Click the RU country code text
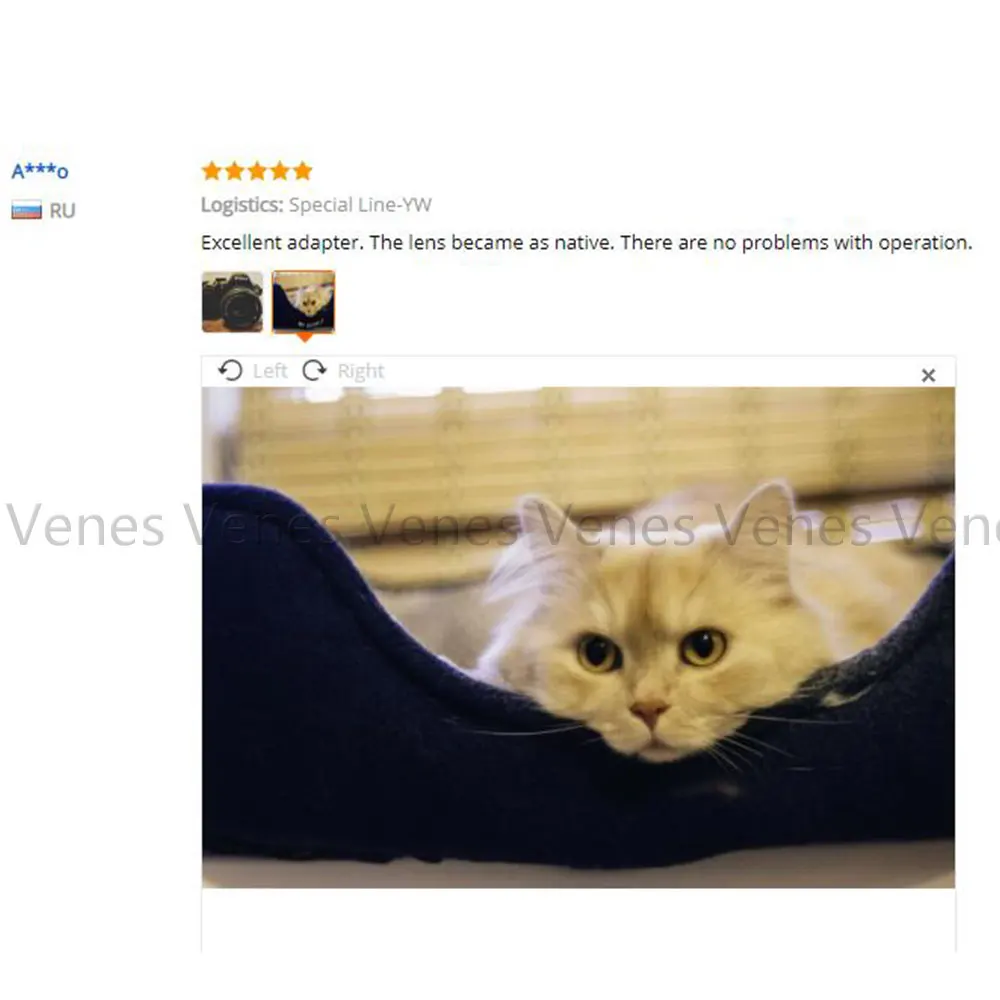 click(x=62, y=210)
